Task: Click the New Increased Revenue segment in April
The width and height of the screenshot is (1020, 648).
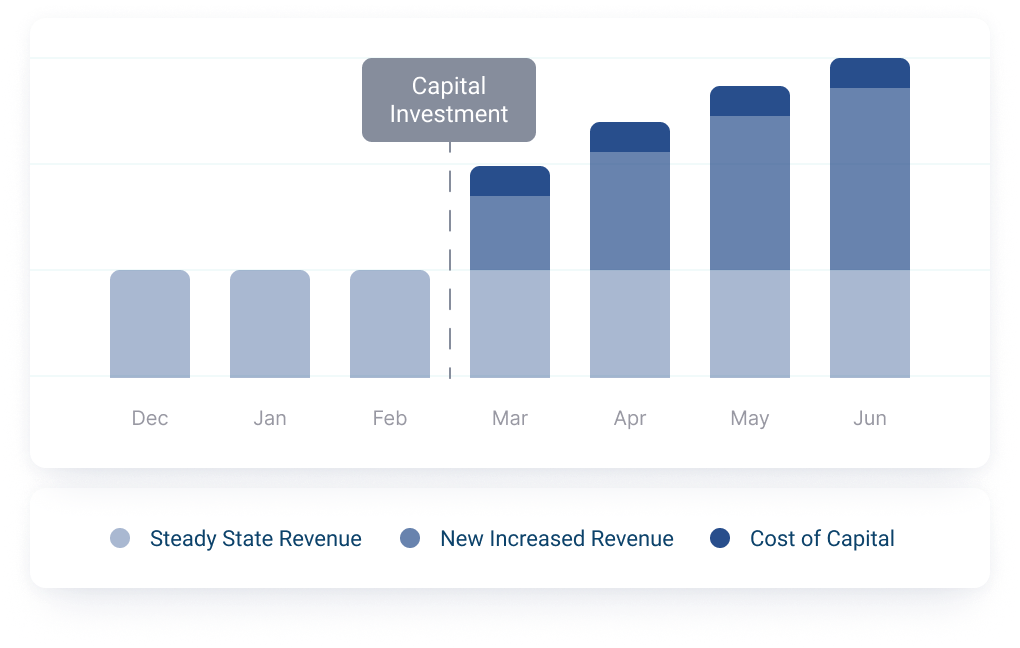Action: 630,211
